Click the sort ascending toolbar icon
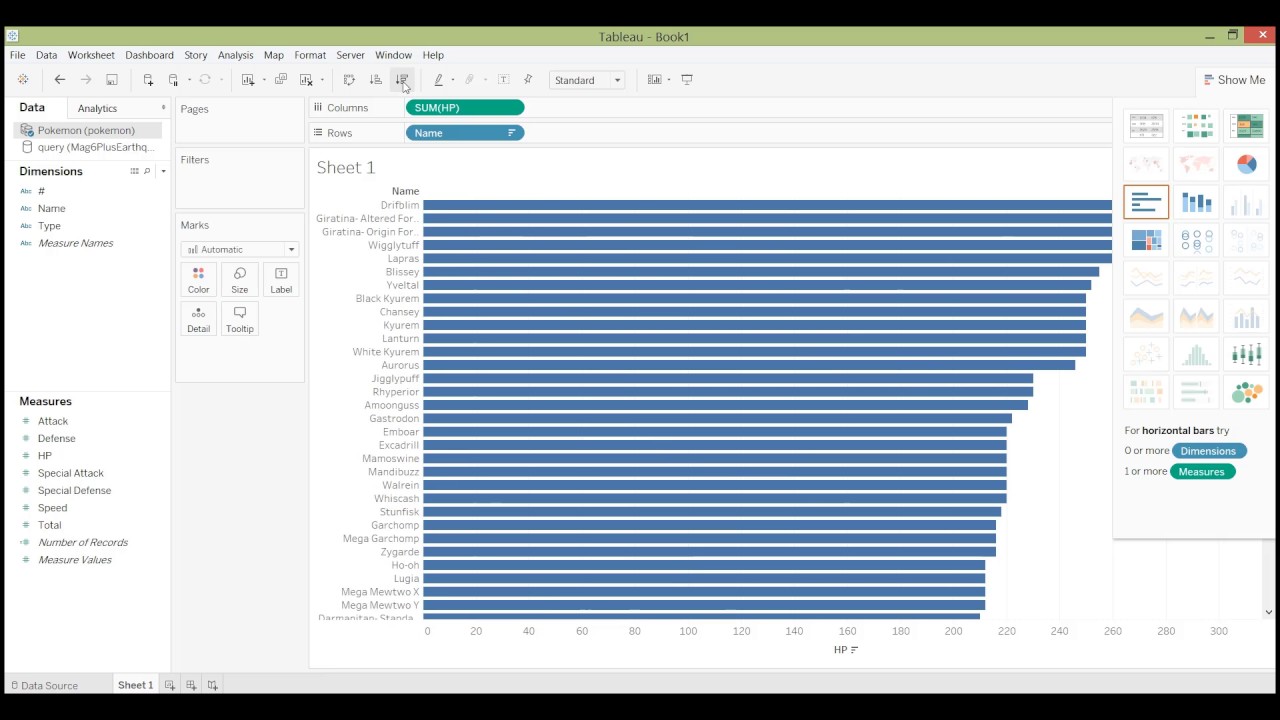1280x720 pixels. click(376, 80)
